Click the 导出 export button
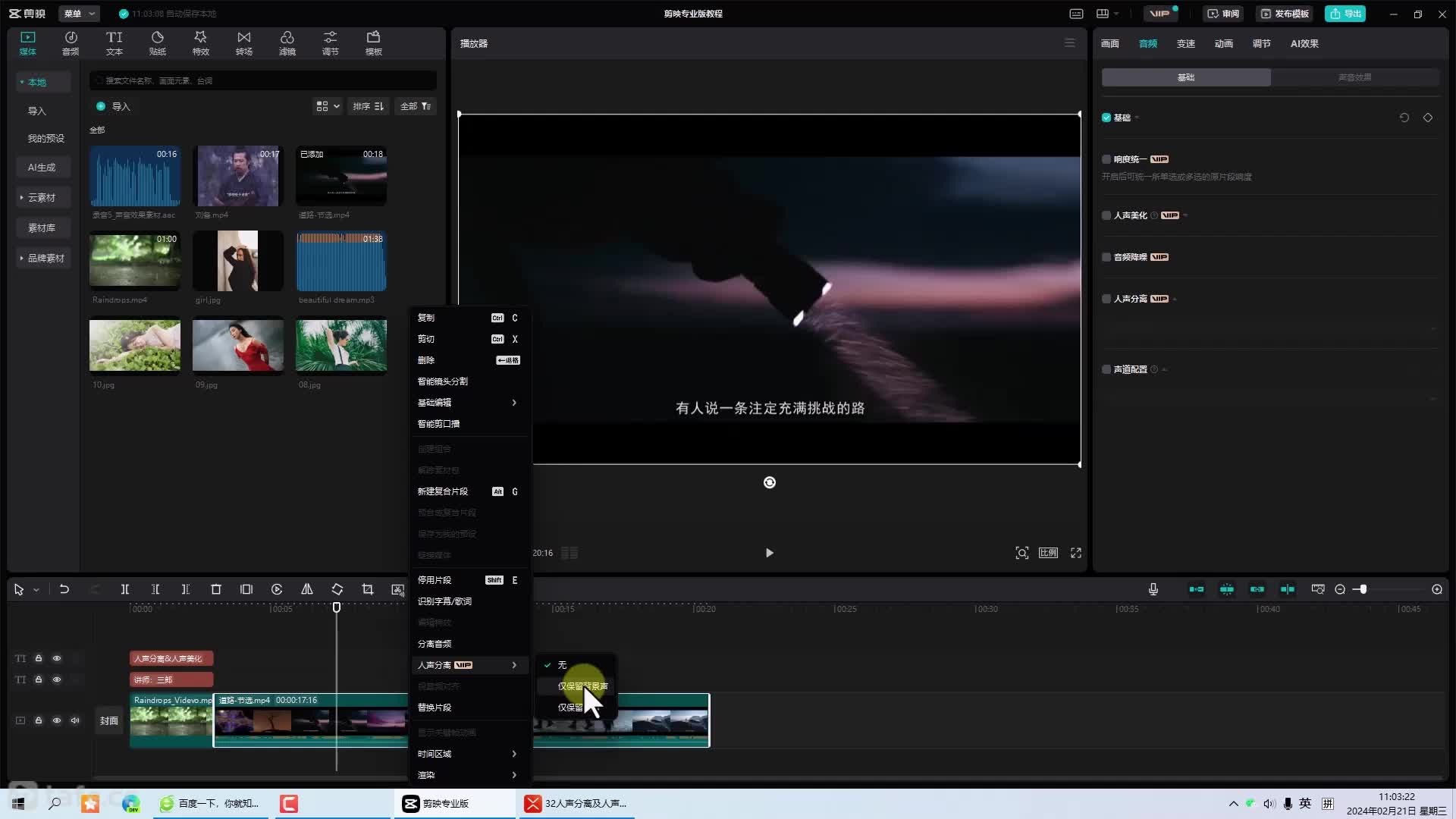Screen dimensions: 1456x819 (1345, 14)
